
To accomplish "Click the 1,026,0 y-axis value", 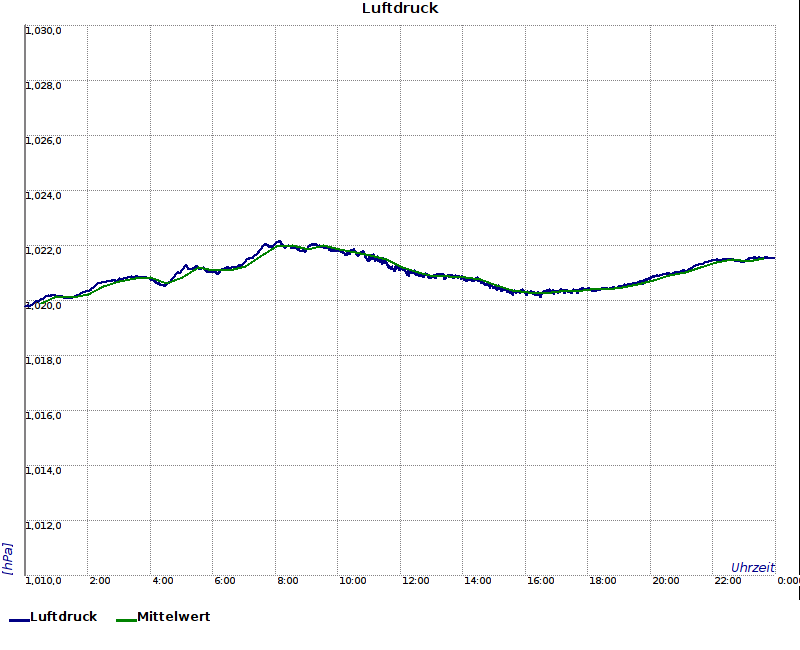I will coord(43,141).
